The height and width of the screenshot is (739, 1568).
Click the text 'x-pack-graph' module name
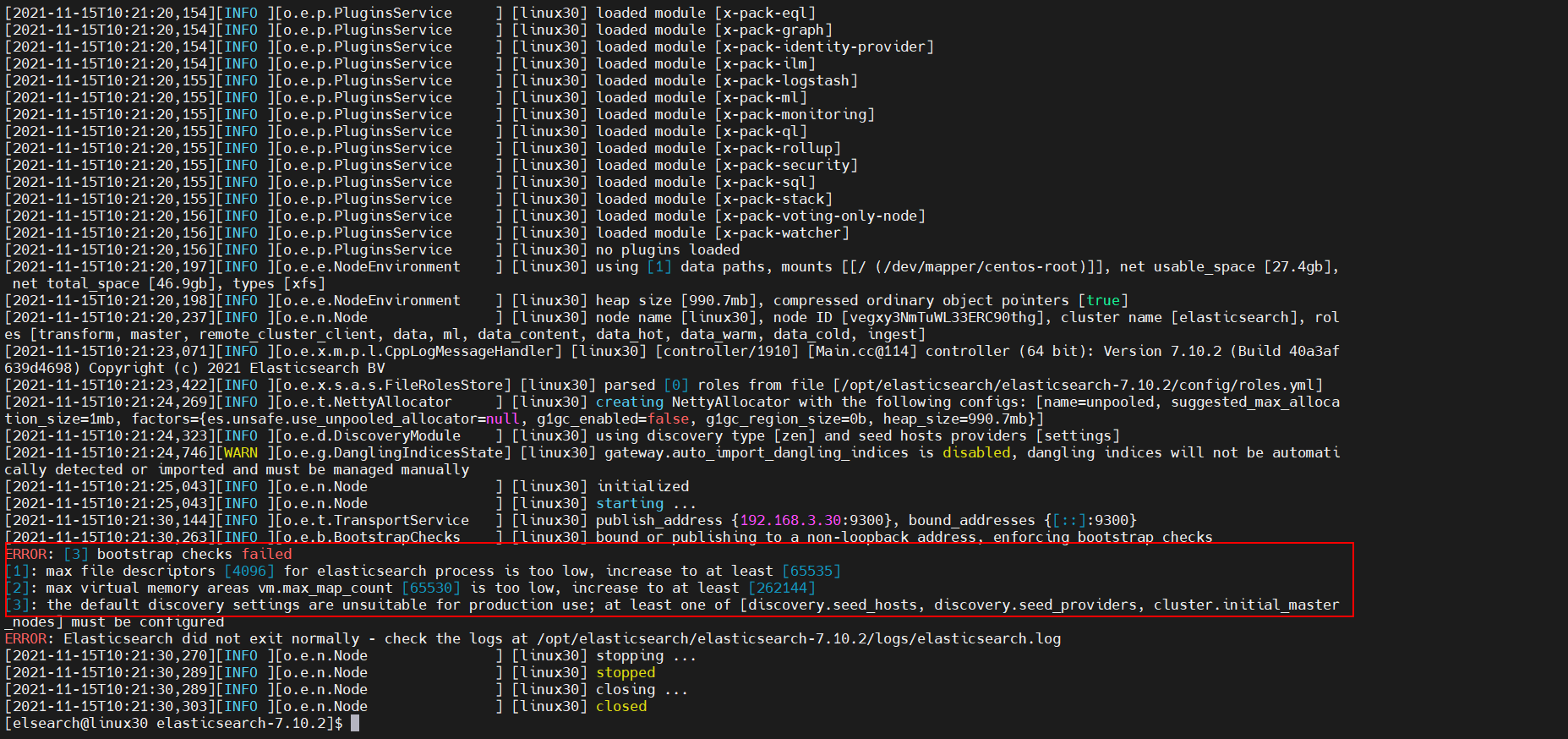pos(773,30)
